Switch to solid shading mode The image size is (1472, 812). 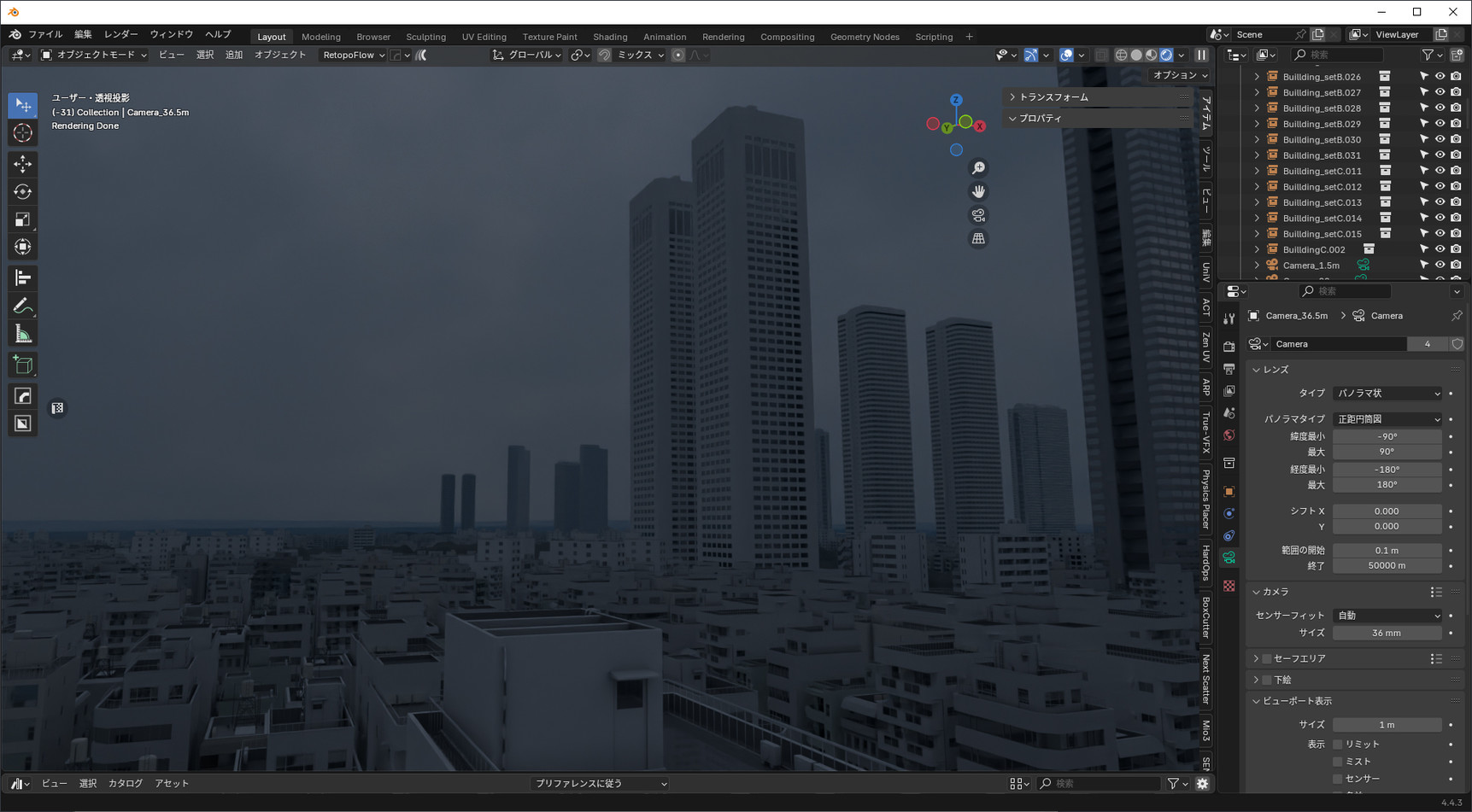click(x=1136, y=55)
